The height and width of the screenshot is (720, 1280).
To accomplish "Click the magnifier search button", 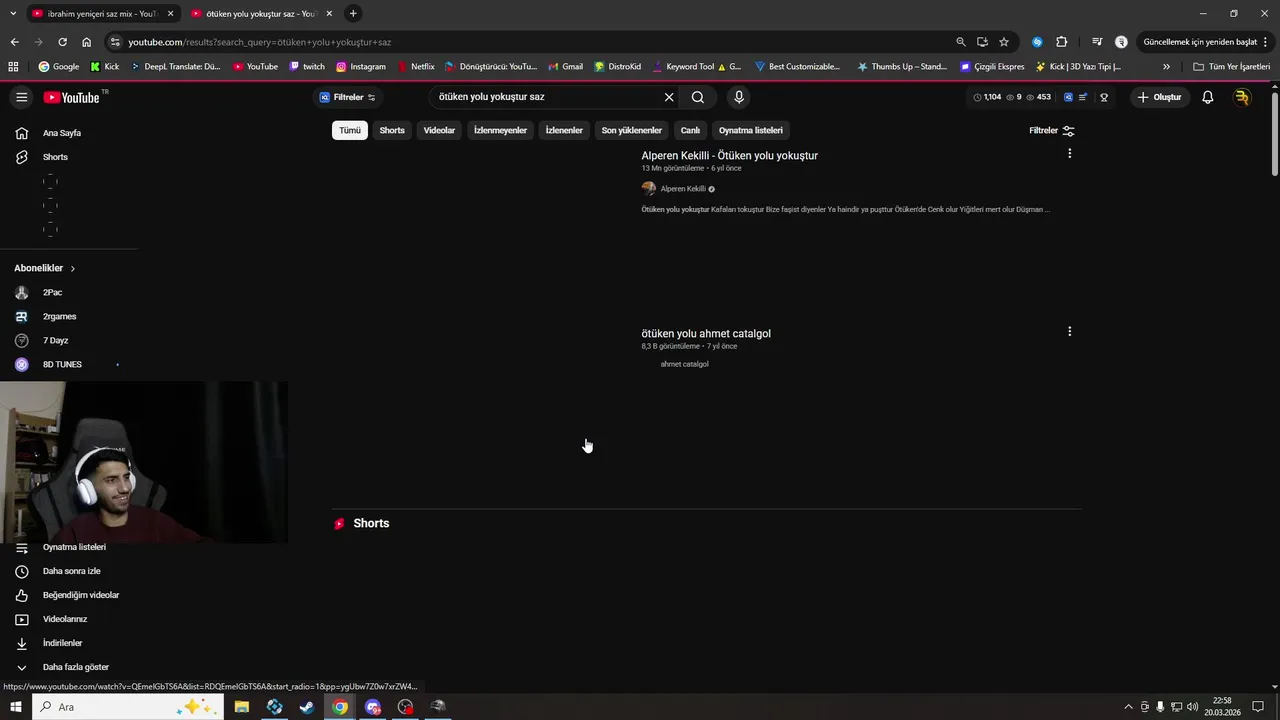I will point(698,97).
